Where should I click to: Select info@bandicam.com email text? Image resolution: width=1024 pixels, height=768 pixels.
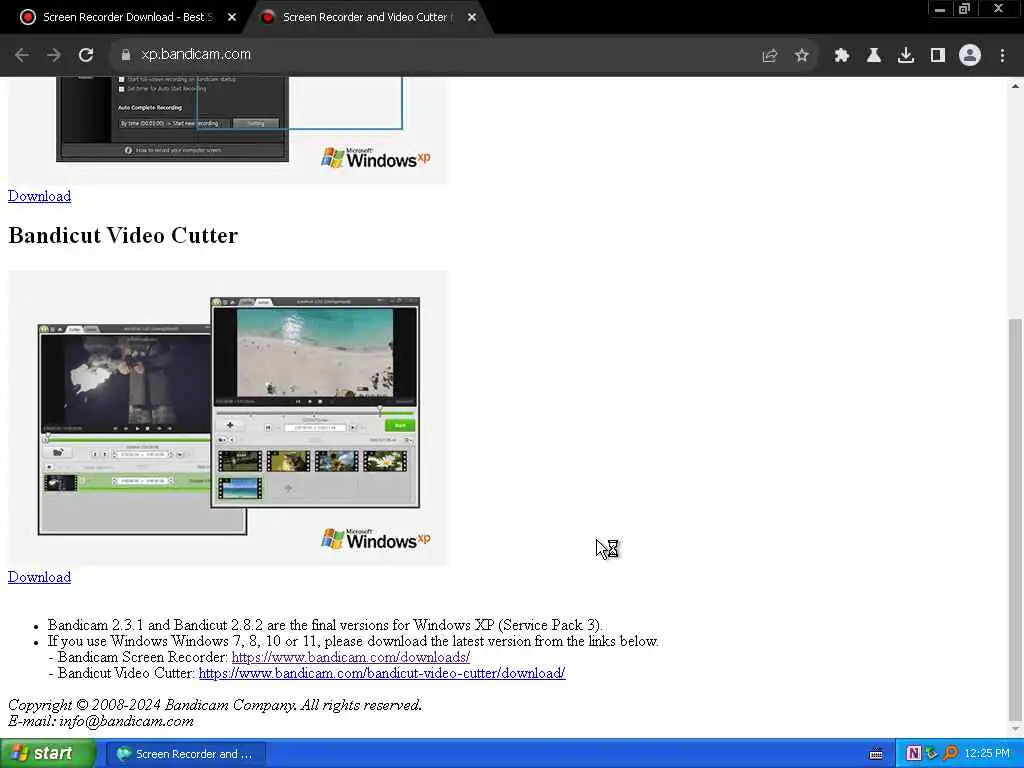point(127,721)
